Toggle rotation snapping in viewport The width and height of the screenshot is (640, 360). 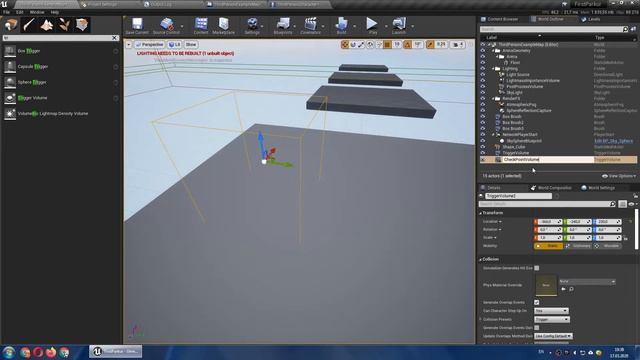click(407, 44)
